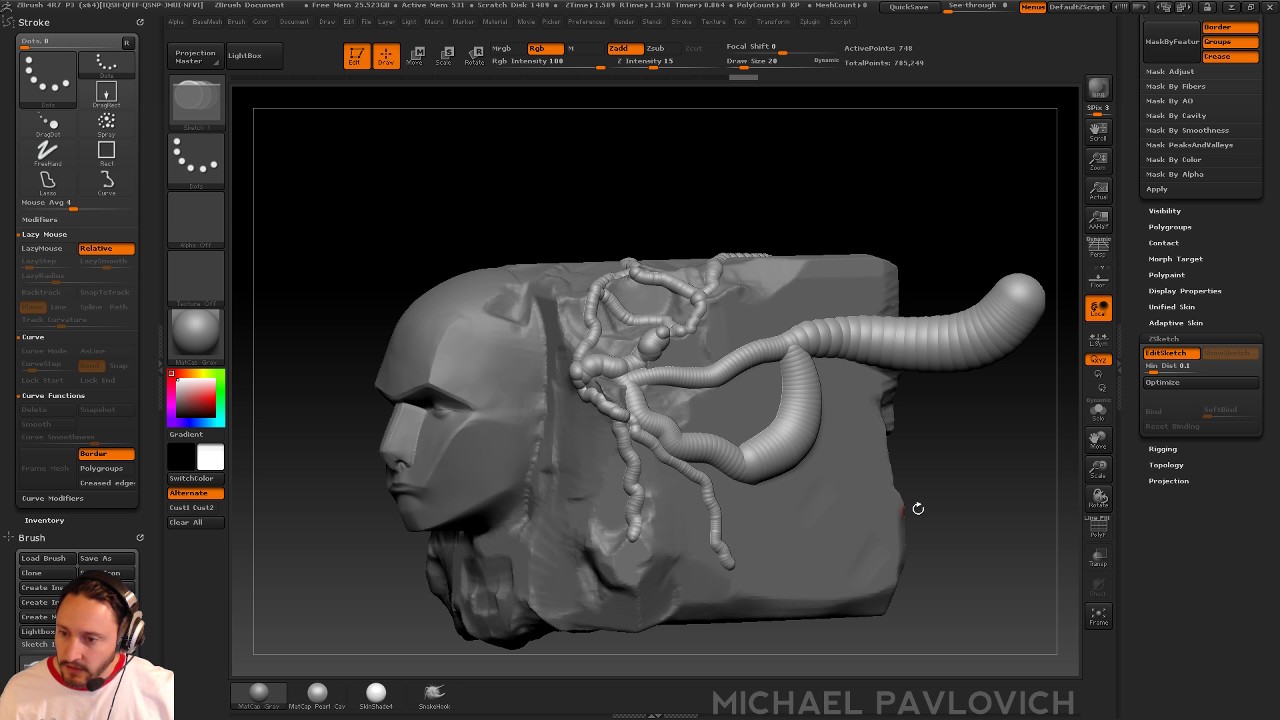Activate Draw mode button

click(x=385, y=56)
